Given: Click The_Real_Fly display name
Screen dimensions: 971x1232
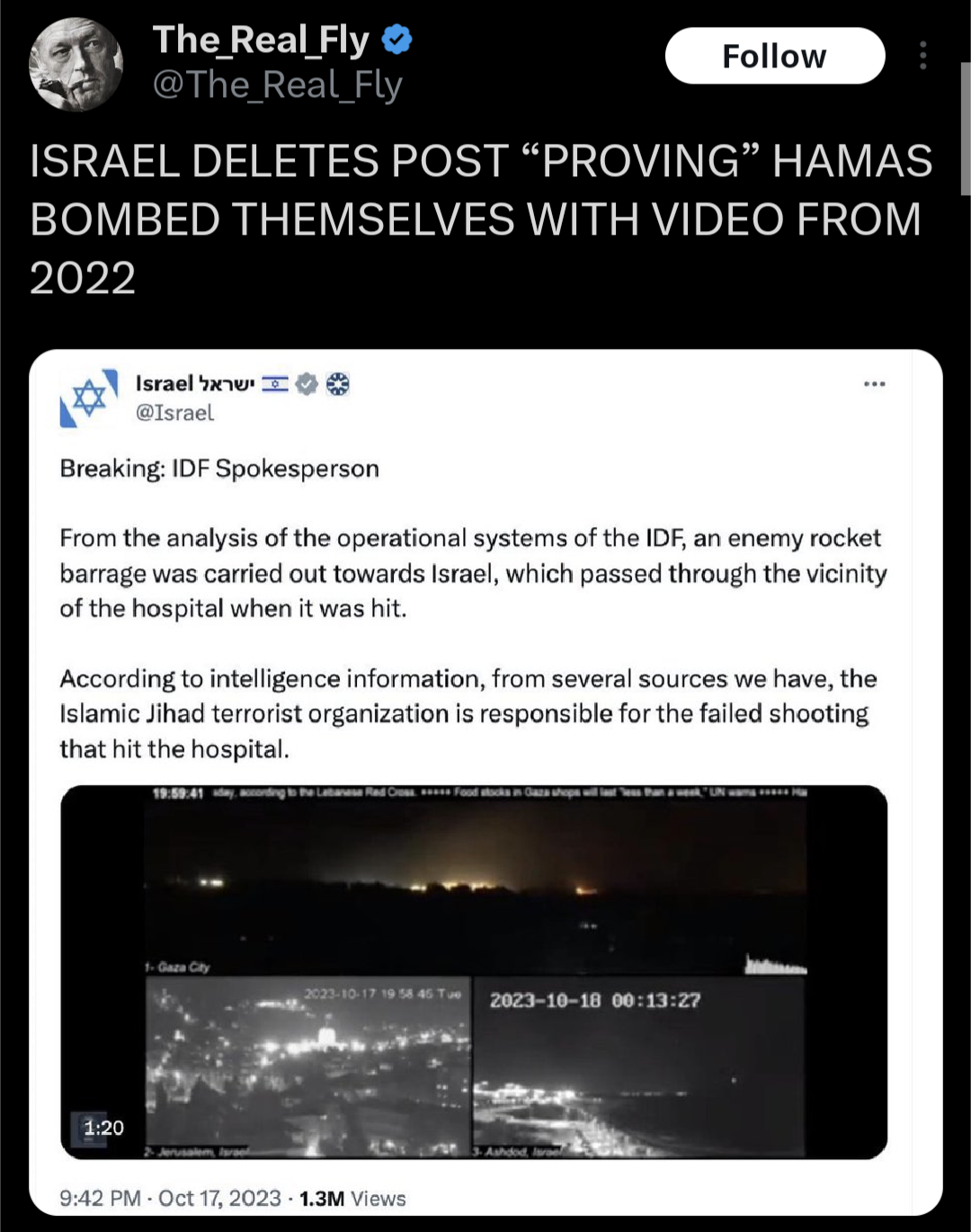Looking at the screenshot, I should (x=261, y=40).
